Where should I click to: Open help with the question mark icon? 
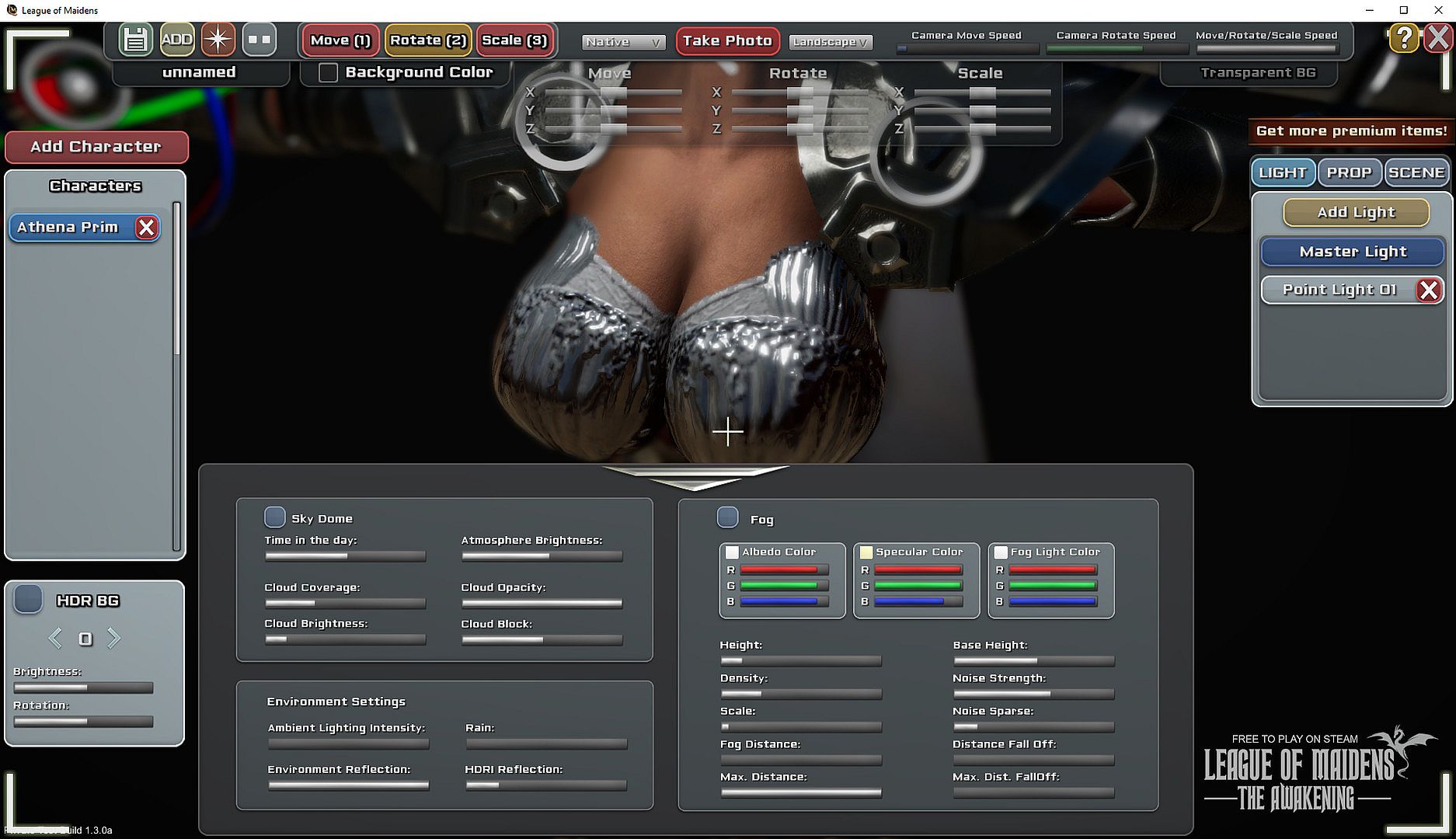point(1403,38)
